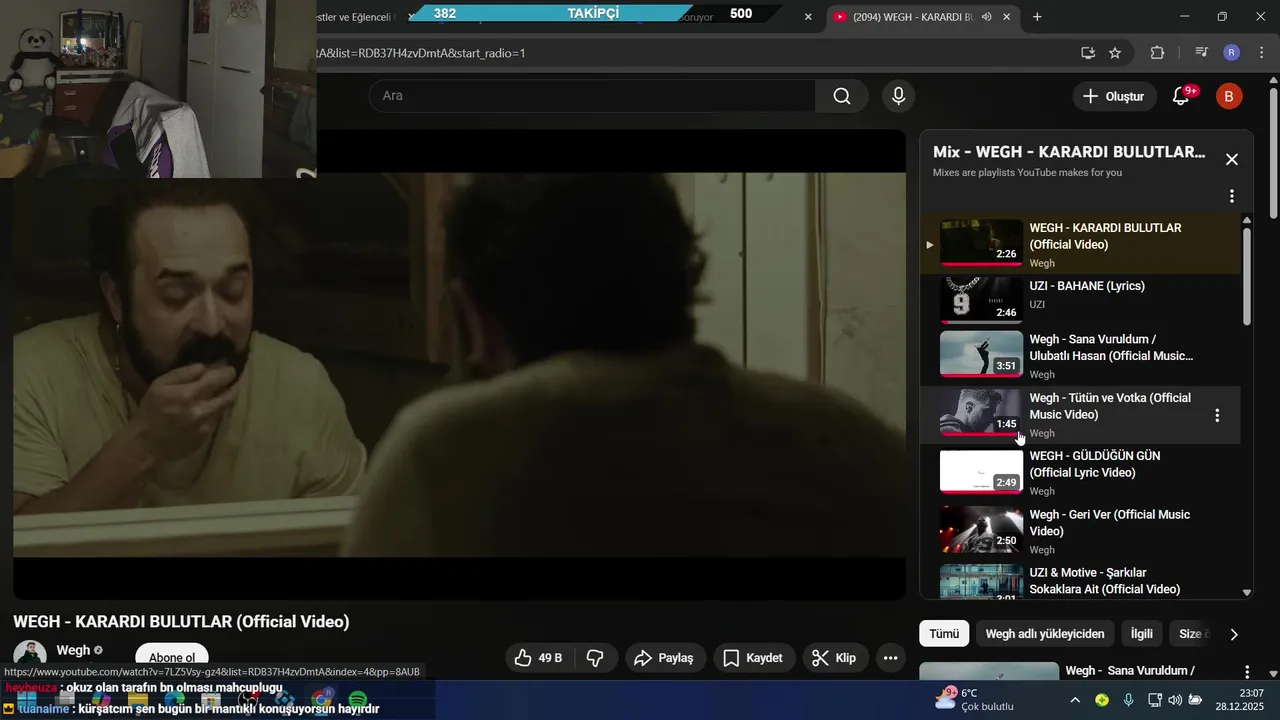Close the tab next to the YouTube tab
This screenshot has height=720, width=1280.
click(808, 17)
